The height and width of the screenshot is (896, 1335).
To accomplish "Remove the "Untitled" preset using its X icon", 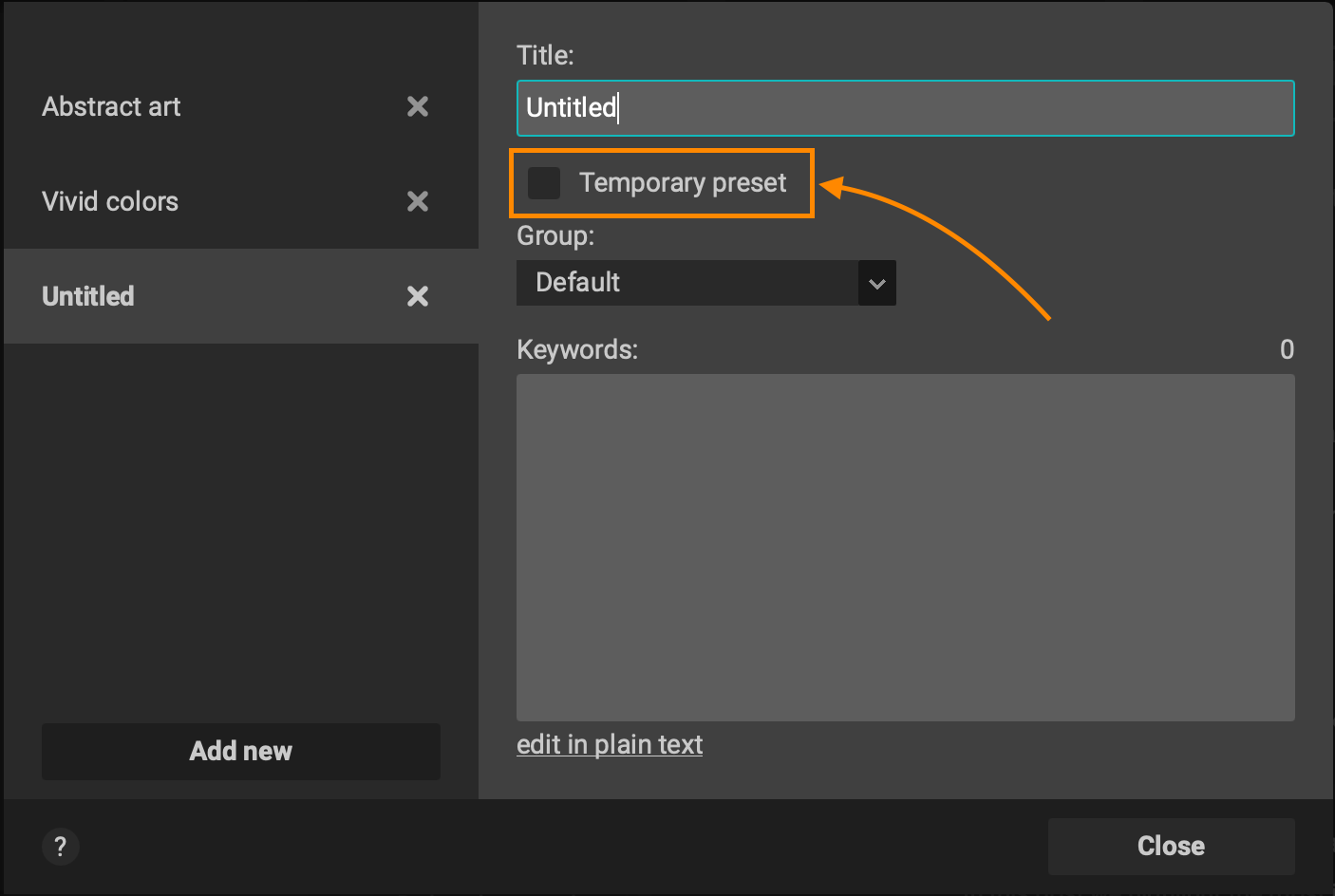I will 418,296.
